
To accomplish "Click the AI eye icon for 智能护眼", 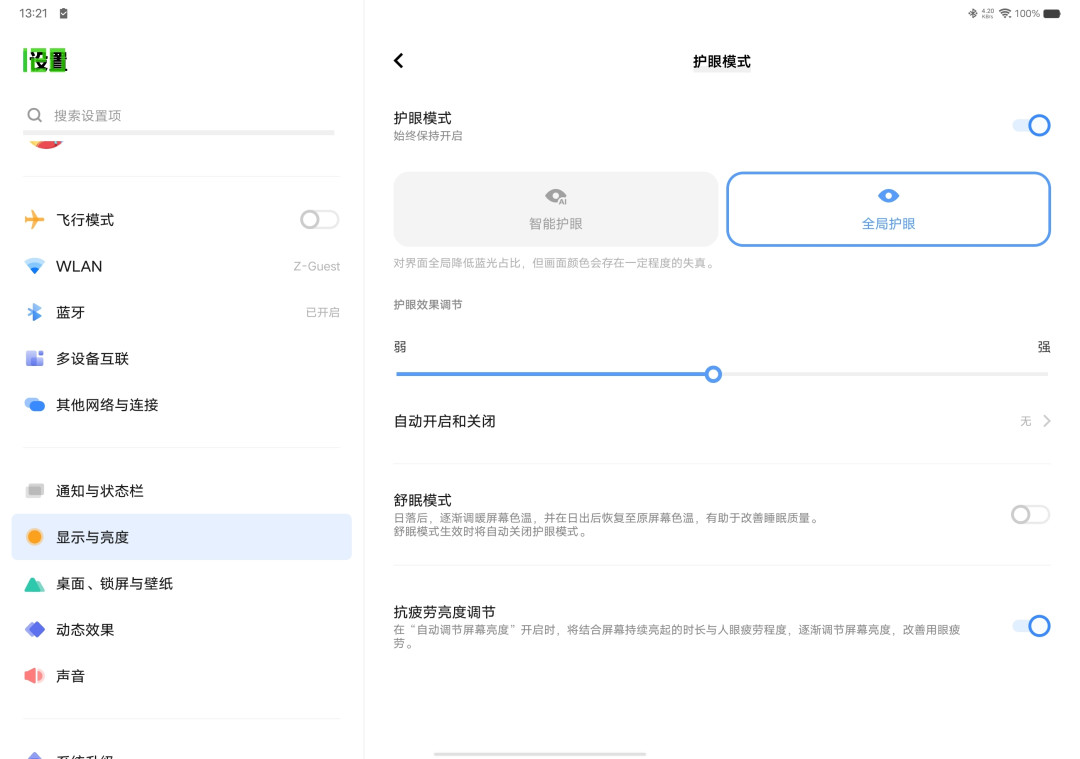I will click(x=556, y=197).
